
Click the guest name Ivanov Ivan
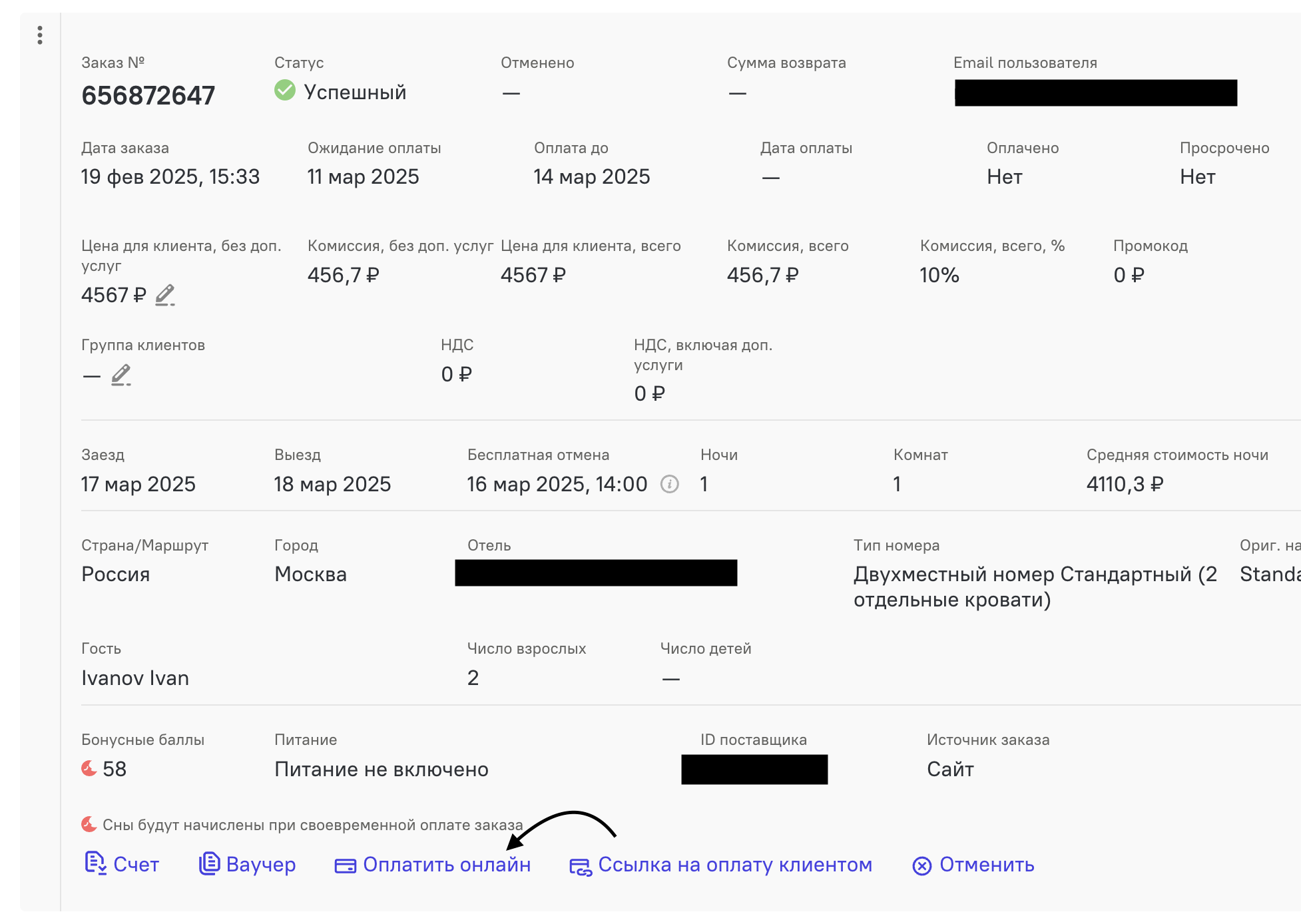[135, 678]
